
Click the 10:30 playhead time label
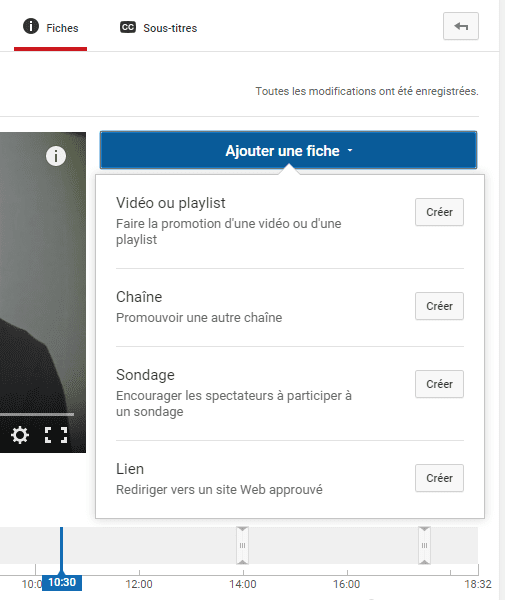click(62, 582)
